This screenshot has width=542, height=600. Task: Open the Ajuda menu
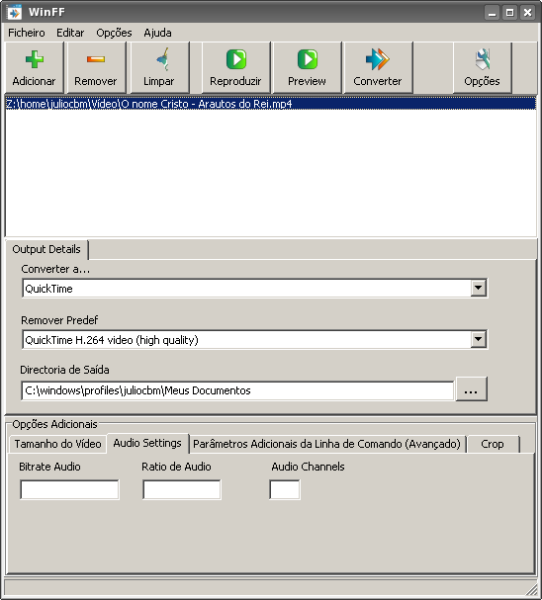(157, 33)
